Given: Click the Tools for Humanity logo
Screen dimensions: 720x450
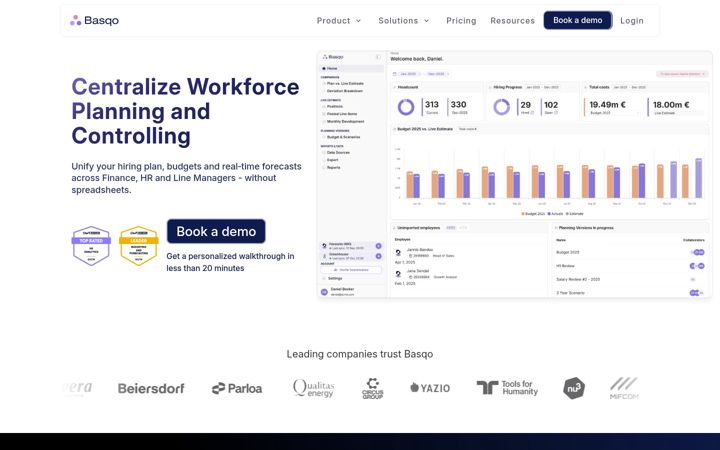Looking at the screenshot, I should 507,388.
